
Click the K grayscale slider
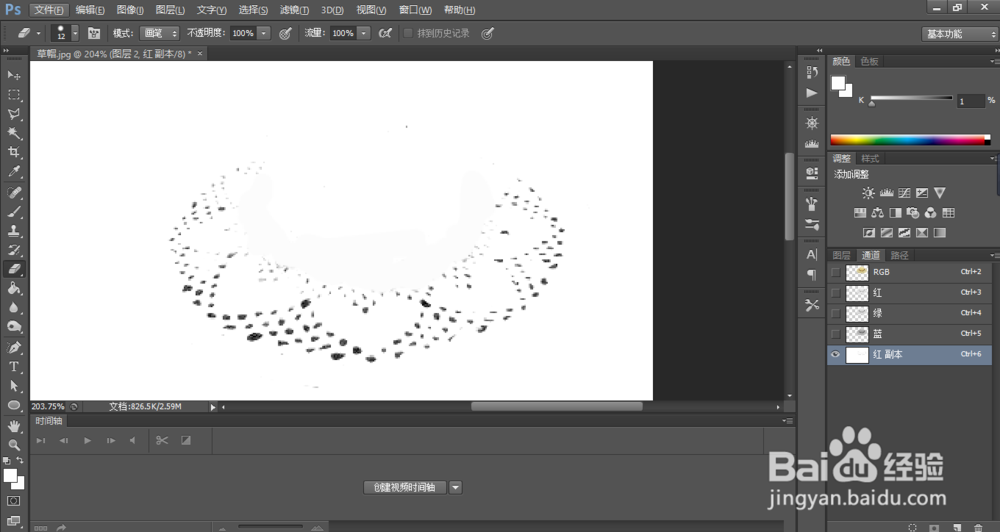[x=911, y=99]
